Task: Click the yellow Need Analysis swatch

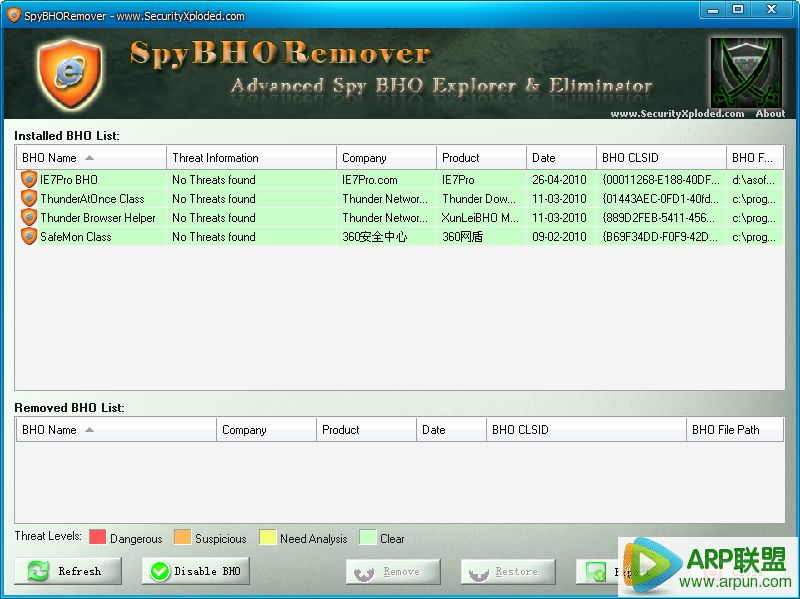Action: (x=267, y=537)
